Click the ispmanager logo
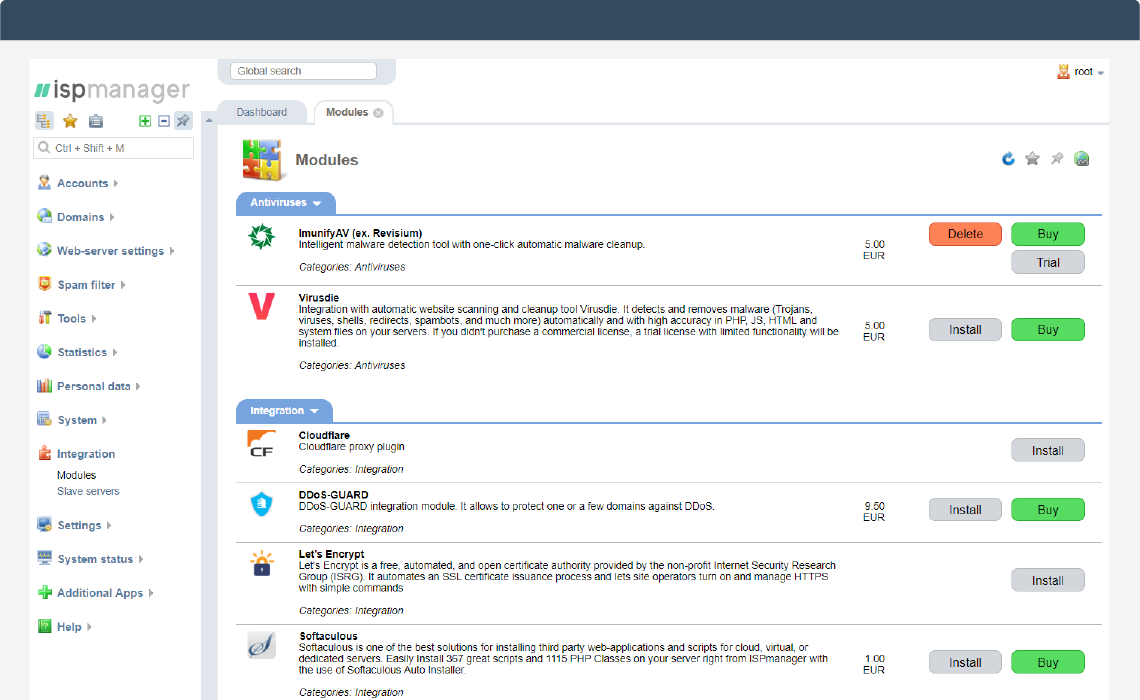Viewport: 1140px width, 700px height. [x=112, y=89]
